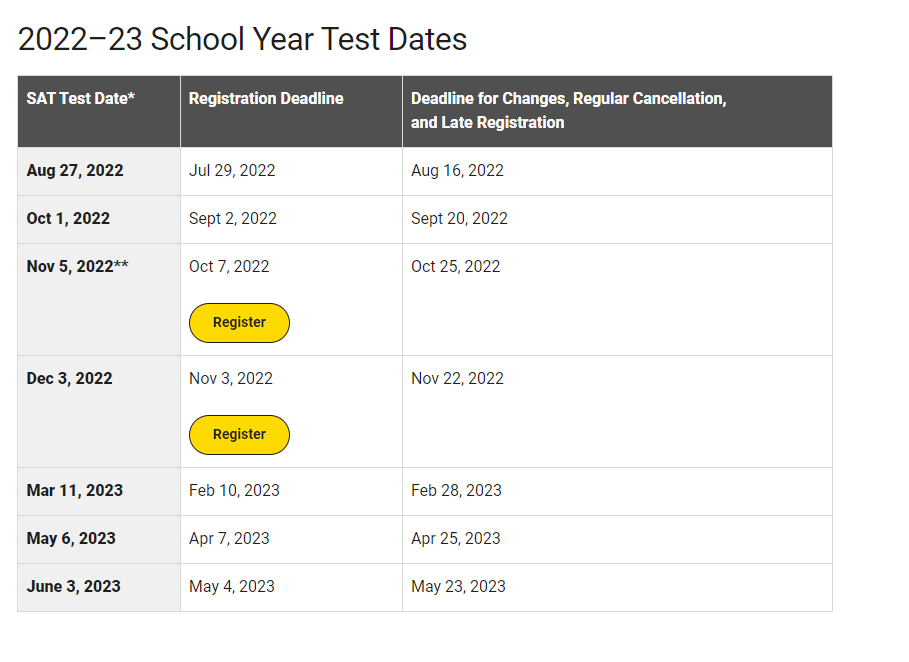Click the "Deadline for Changes" column header
909x662 pixels.
(568, 110)
